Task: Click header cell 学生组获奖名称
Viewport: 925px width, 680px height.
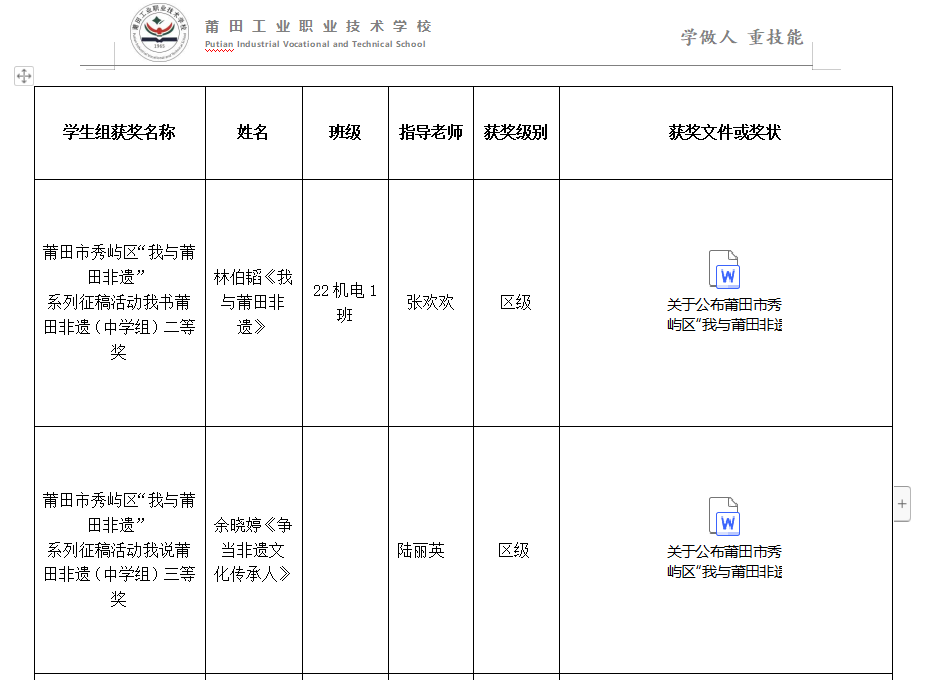Action: pos(120,133)
